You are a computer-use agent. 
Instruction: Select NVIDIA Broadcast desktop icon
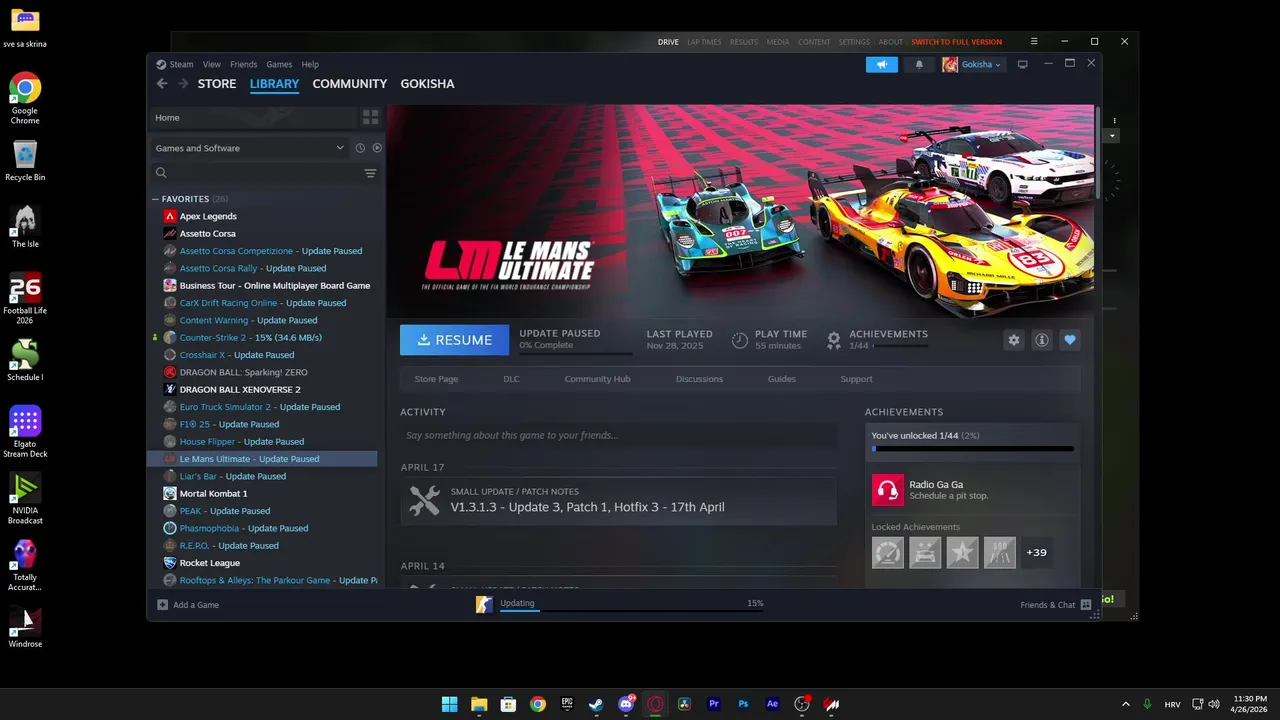[x=25, y=498]
